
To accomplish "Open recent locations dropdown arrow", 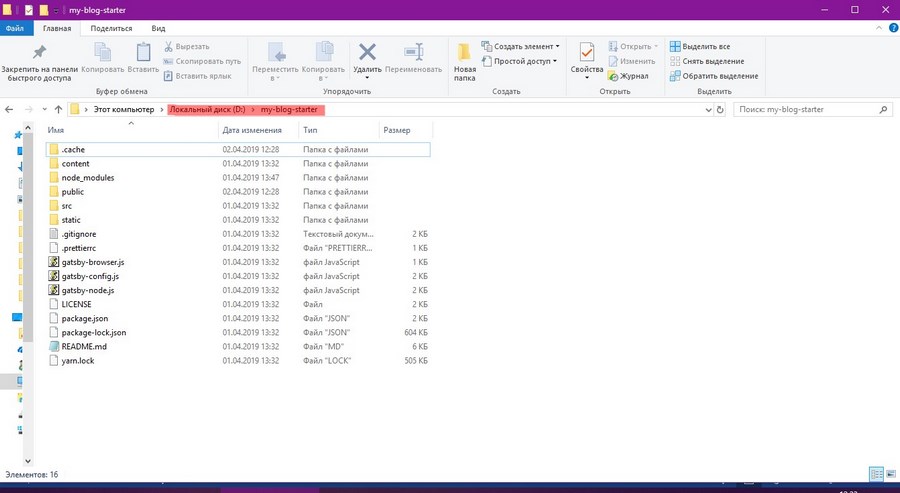I will click(45, 109).
